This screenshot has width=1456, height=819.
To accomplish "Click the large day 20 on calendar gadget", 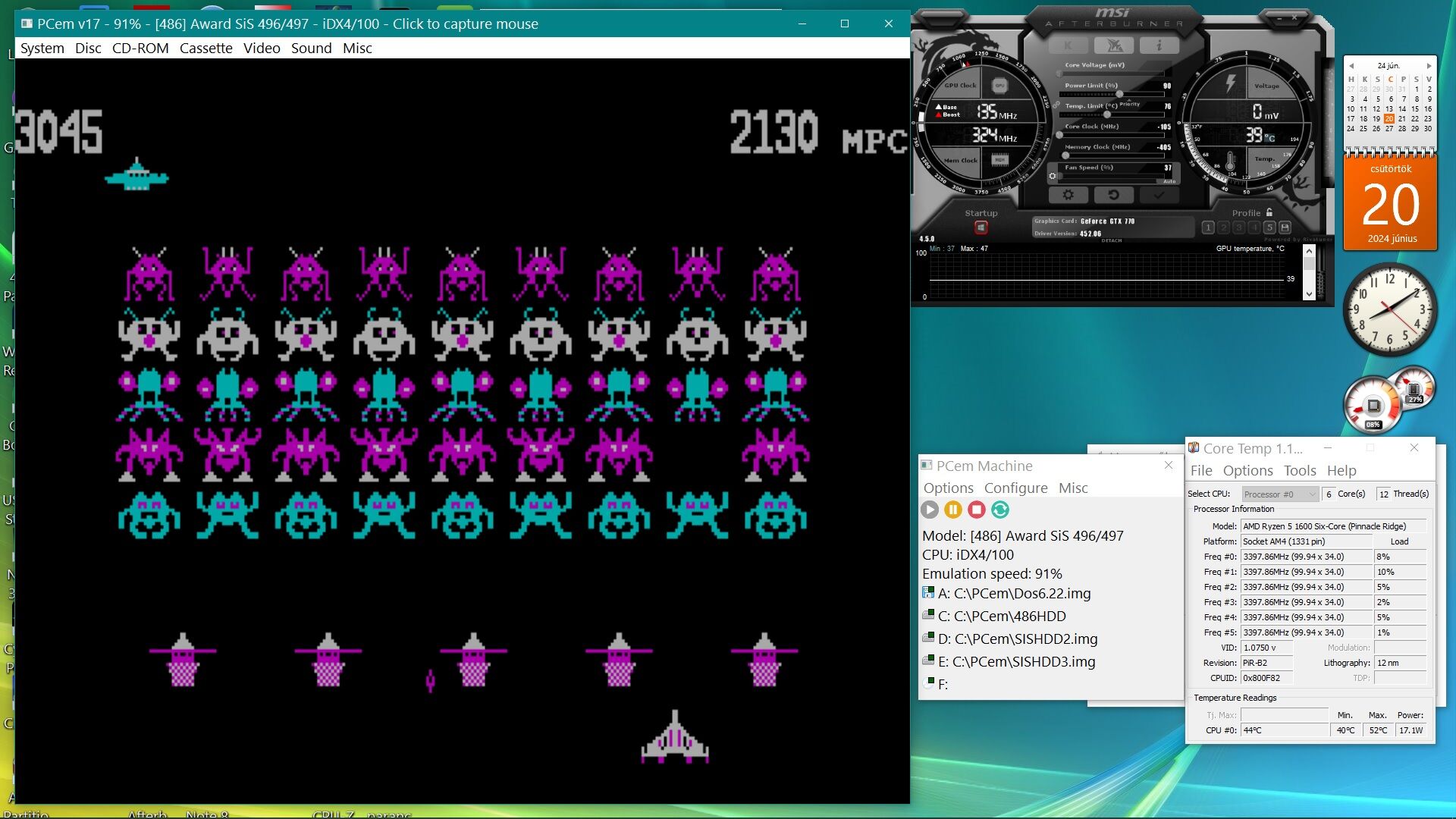I will [1391, 205].
